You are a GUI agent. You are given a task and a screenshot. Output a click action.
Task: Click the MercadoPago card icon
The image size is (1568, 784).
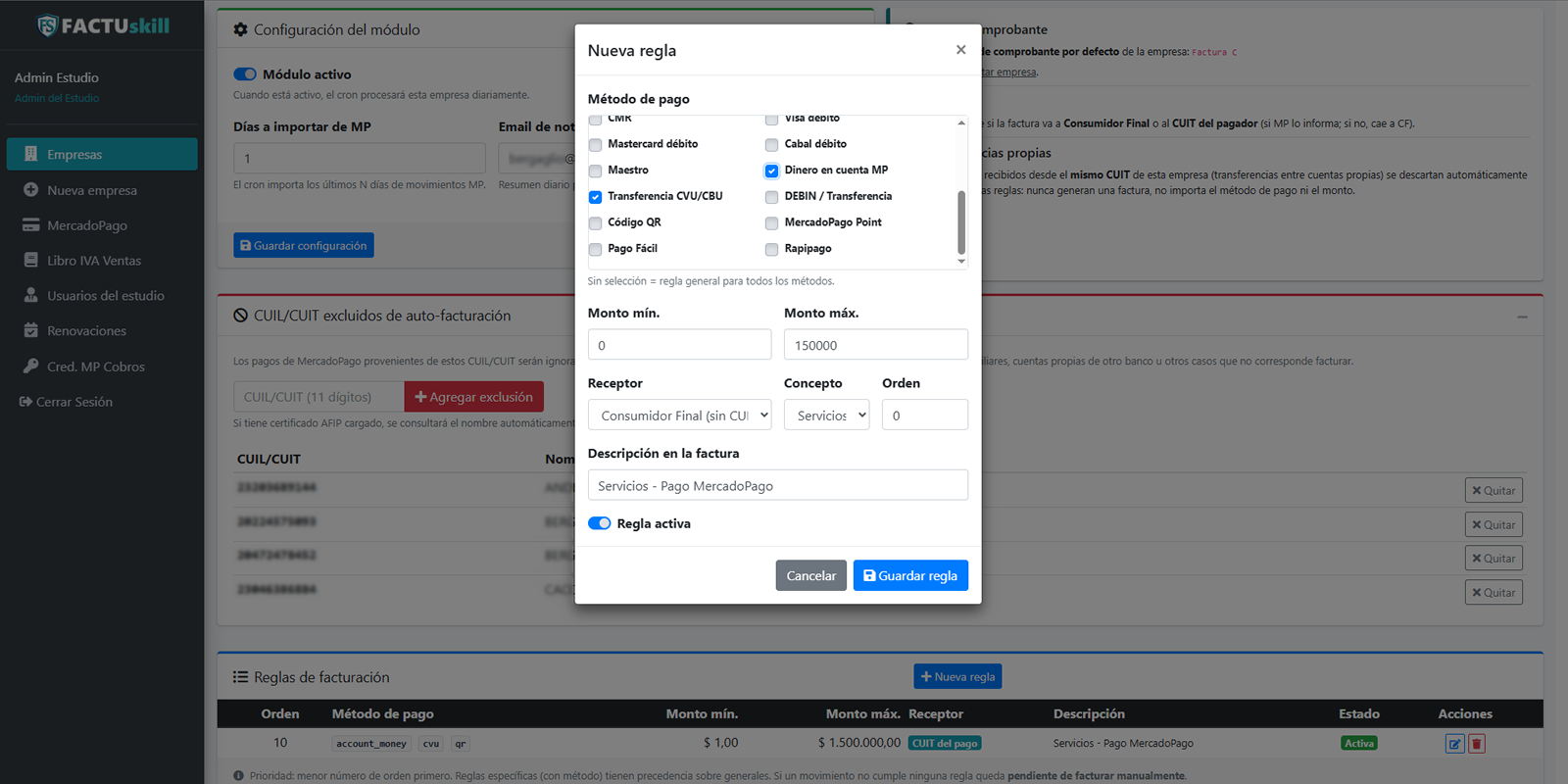pos(30,225)
